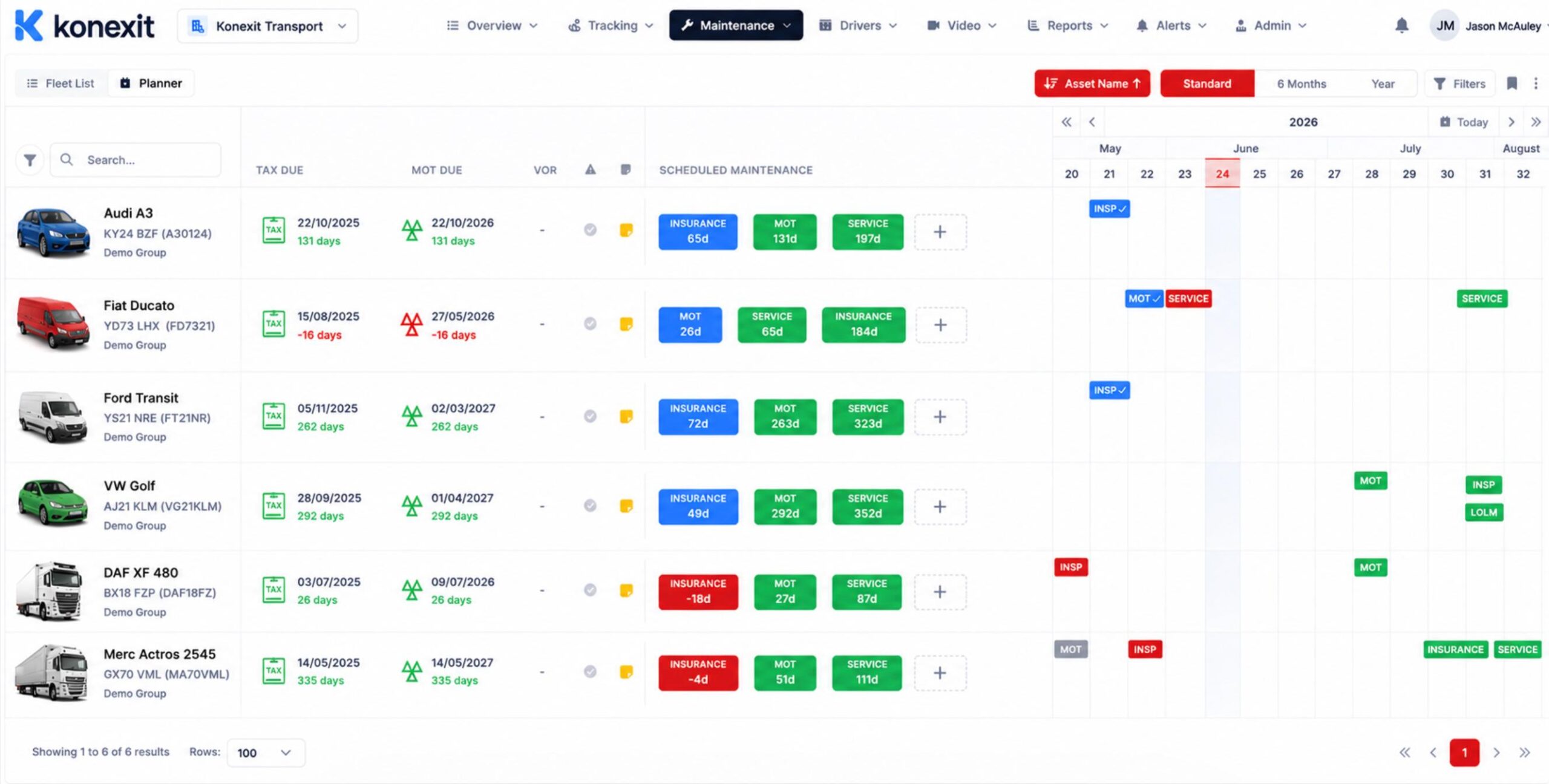Screen dimensions: 1549x784
Task: Add maintenance for Audi A3 plus
Action: coord(940,232)
